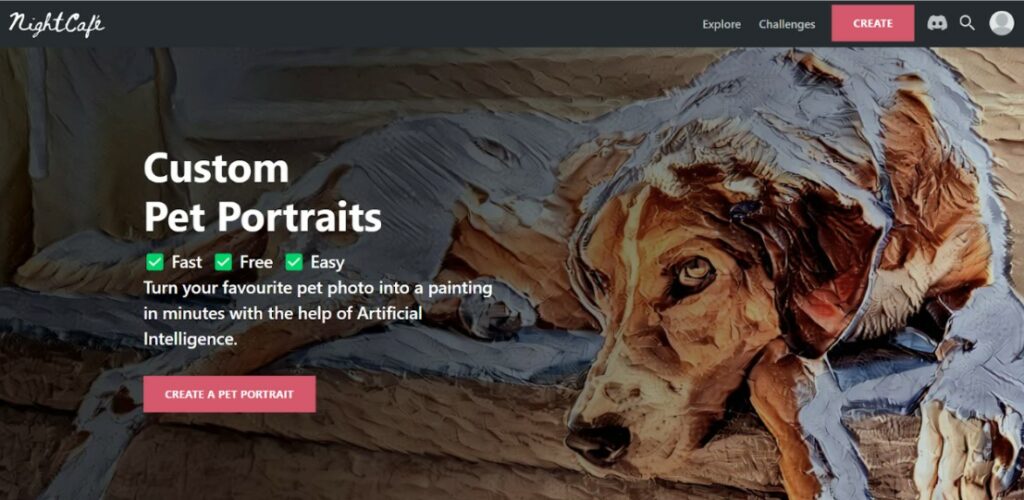
Task: Click the green Free checkmark
Action: [223, 262]
